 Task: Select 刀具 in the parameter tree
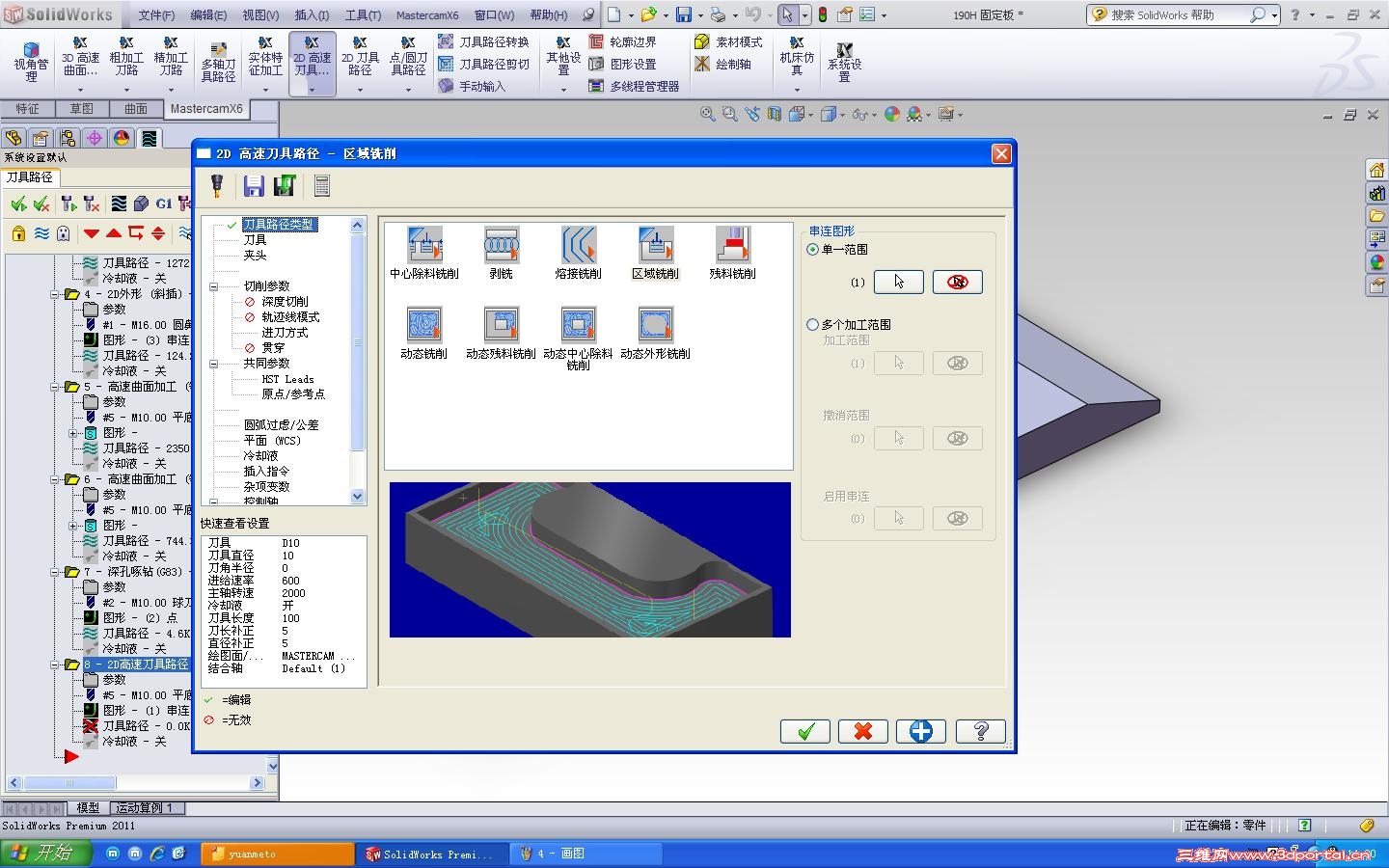pos(255,240)
